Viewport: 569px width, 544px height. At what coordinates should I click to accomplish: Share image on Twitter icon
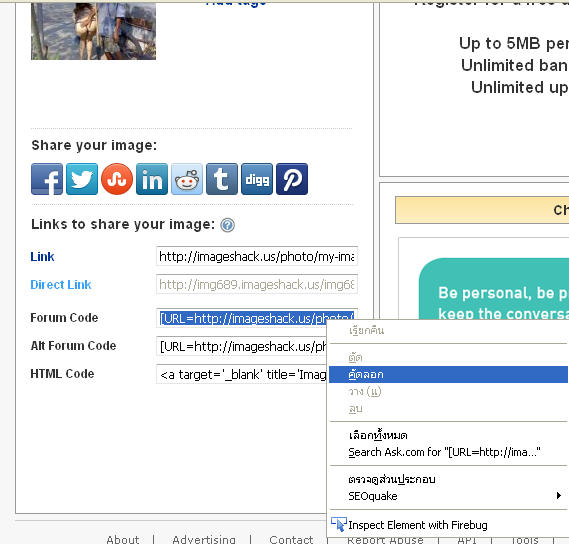[x=82, y=179]
